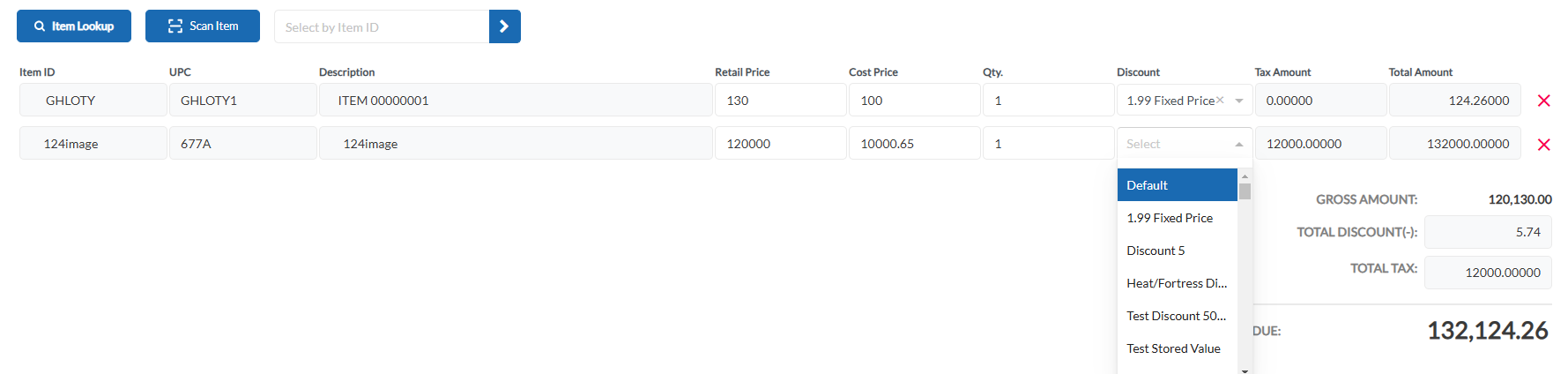Select the Heat/Fortress discount option
Image resolution: width=1568 pixels, height=374 pixels.
click(x=1178, y=283)
